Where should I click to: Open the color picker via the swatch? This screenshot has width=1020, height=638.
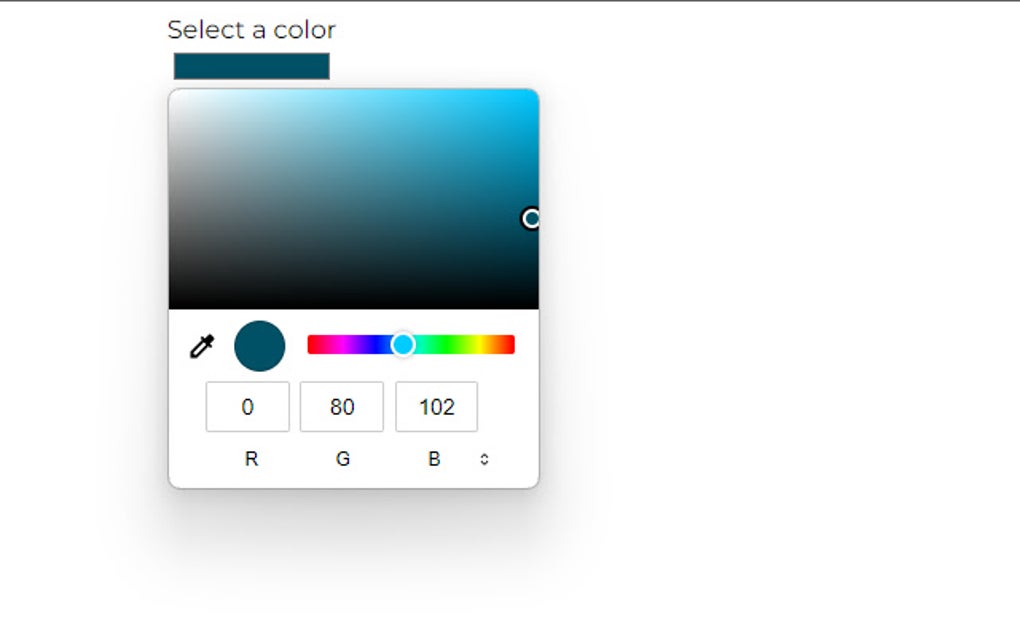click(x=251, y=65)
